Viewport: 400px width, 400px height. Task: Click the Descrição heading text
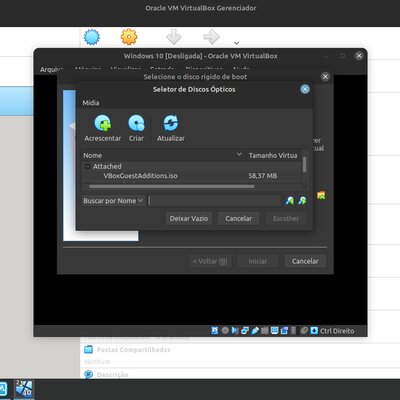click(x=112, y=375)
